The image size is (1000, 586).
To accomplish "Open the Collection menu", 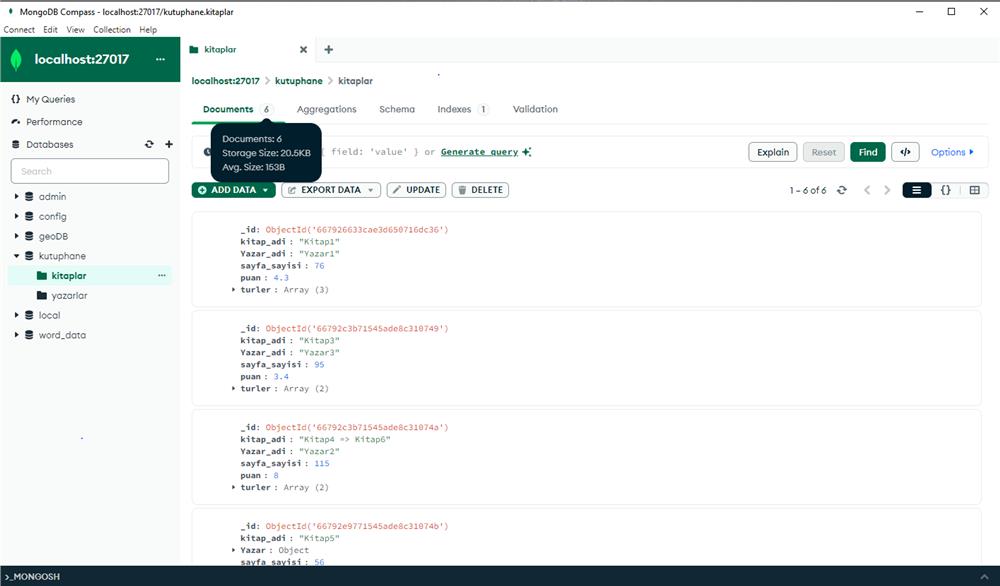I will (x=112, y=29).
